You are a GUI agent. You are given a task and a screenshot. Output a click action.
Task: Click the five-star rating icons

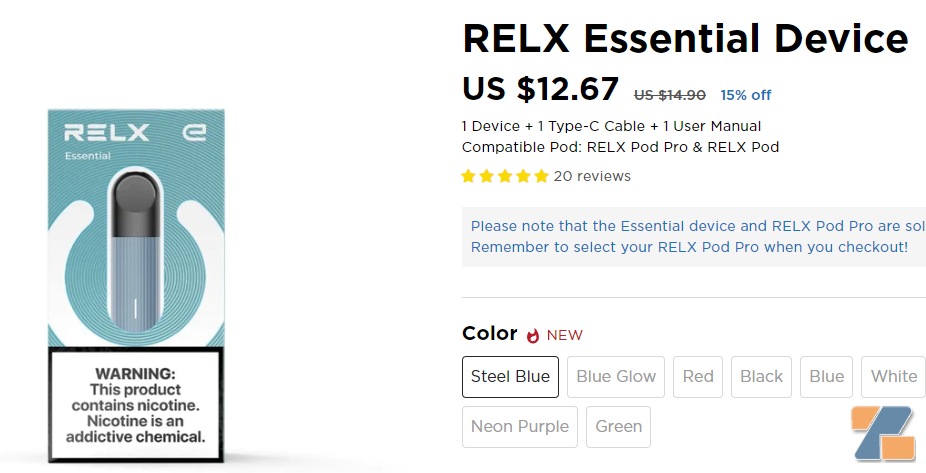point(505,176)
